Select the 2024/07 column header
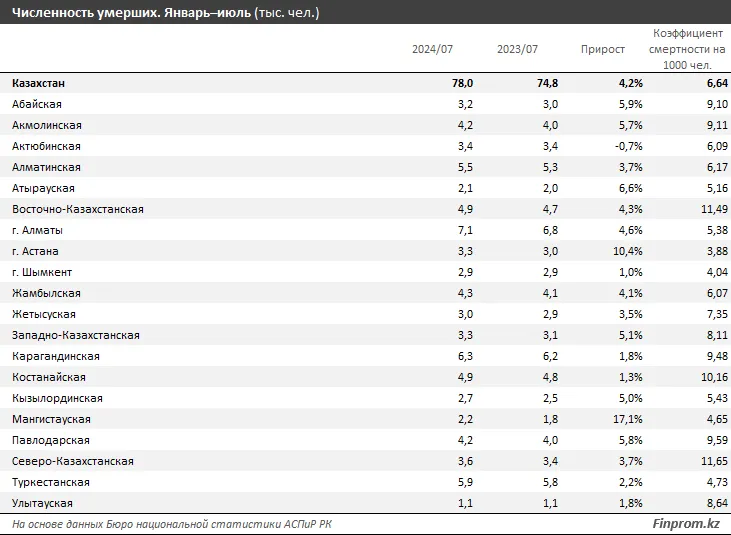Screen dimensions: 731x535 (432, 49)
